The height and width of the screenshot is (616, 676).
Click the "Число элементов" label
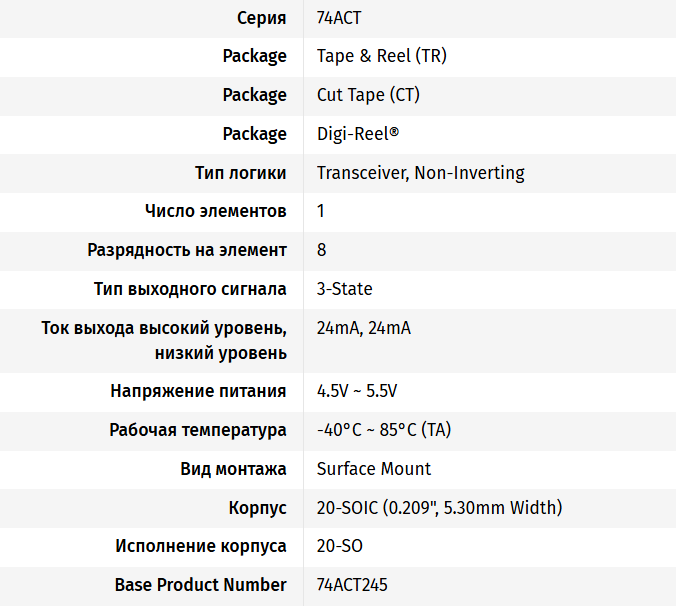click(x=216, y=211)
